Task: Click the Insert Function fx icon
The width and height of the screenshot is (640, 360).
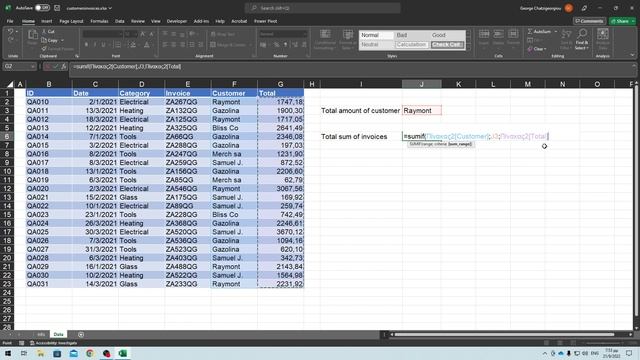Action: pos(64,67)
